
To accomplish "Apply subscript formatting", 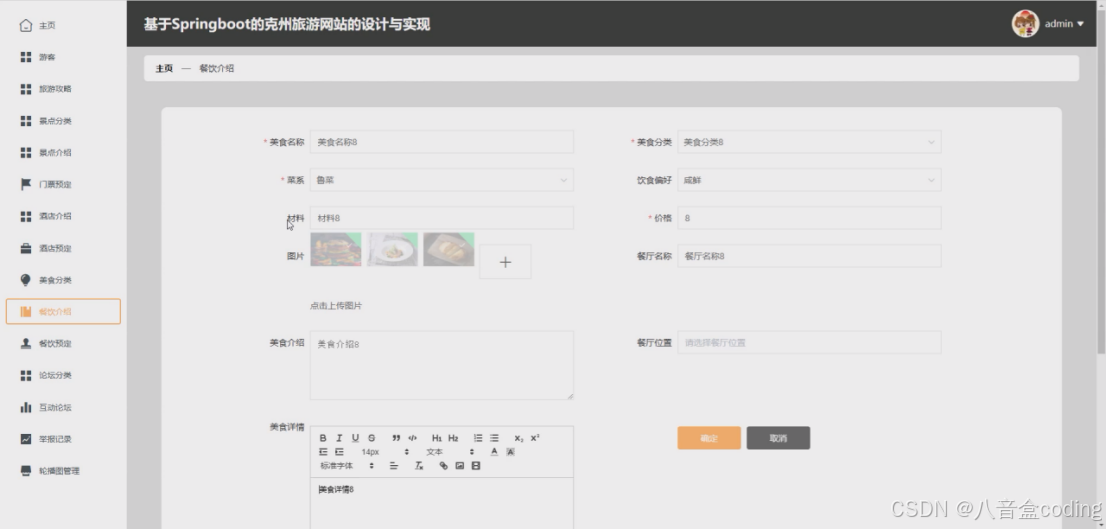I will (x=518, y=438).
